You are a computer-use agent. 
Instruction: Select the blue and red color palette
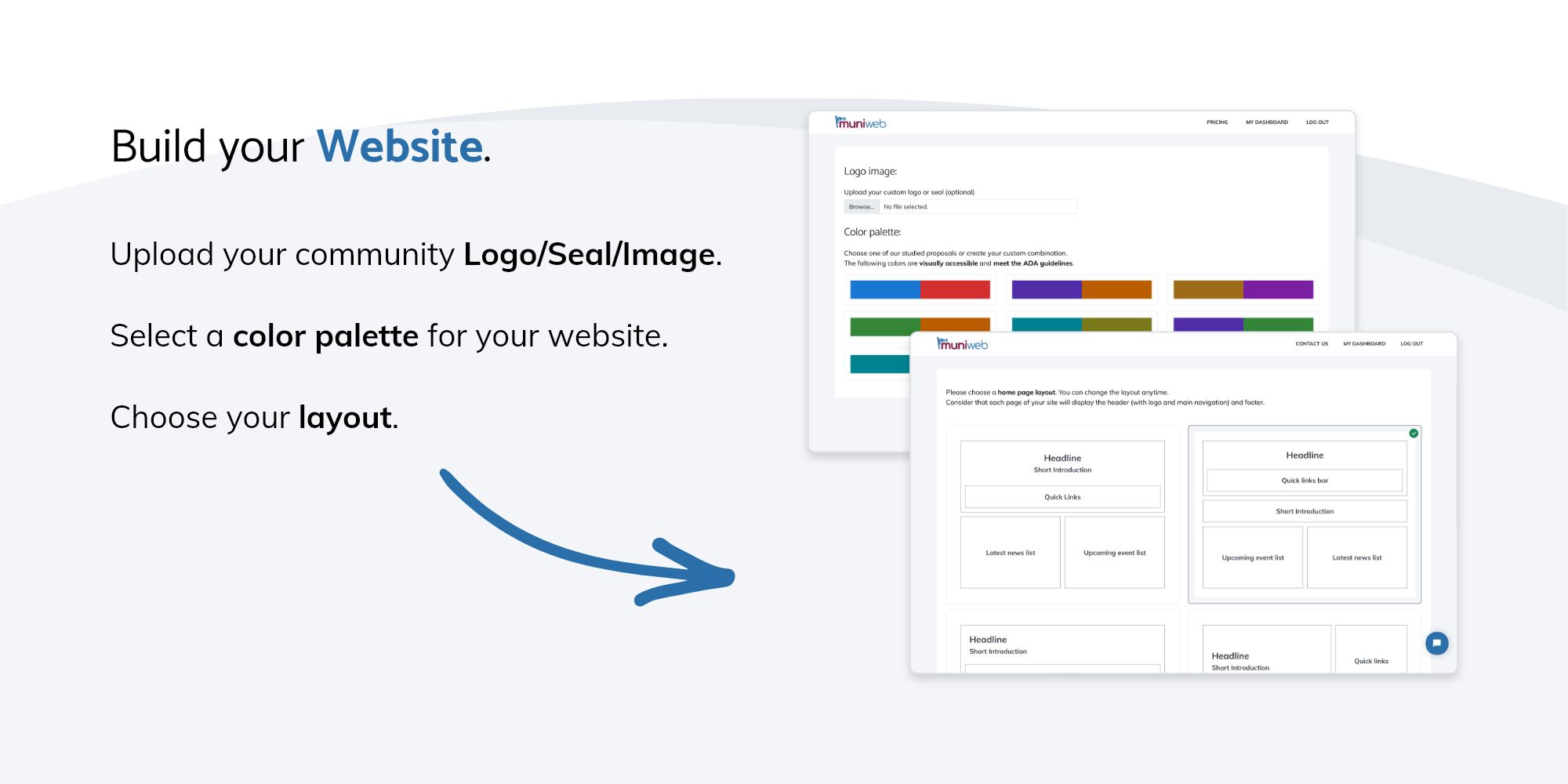920,290
